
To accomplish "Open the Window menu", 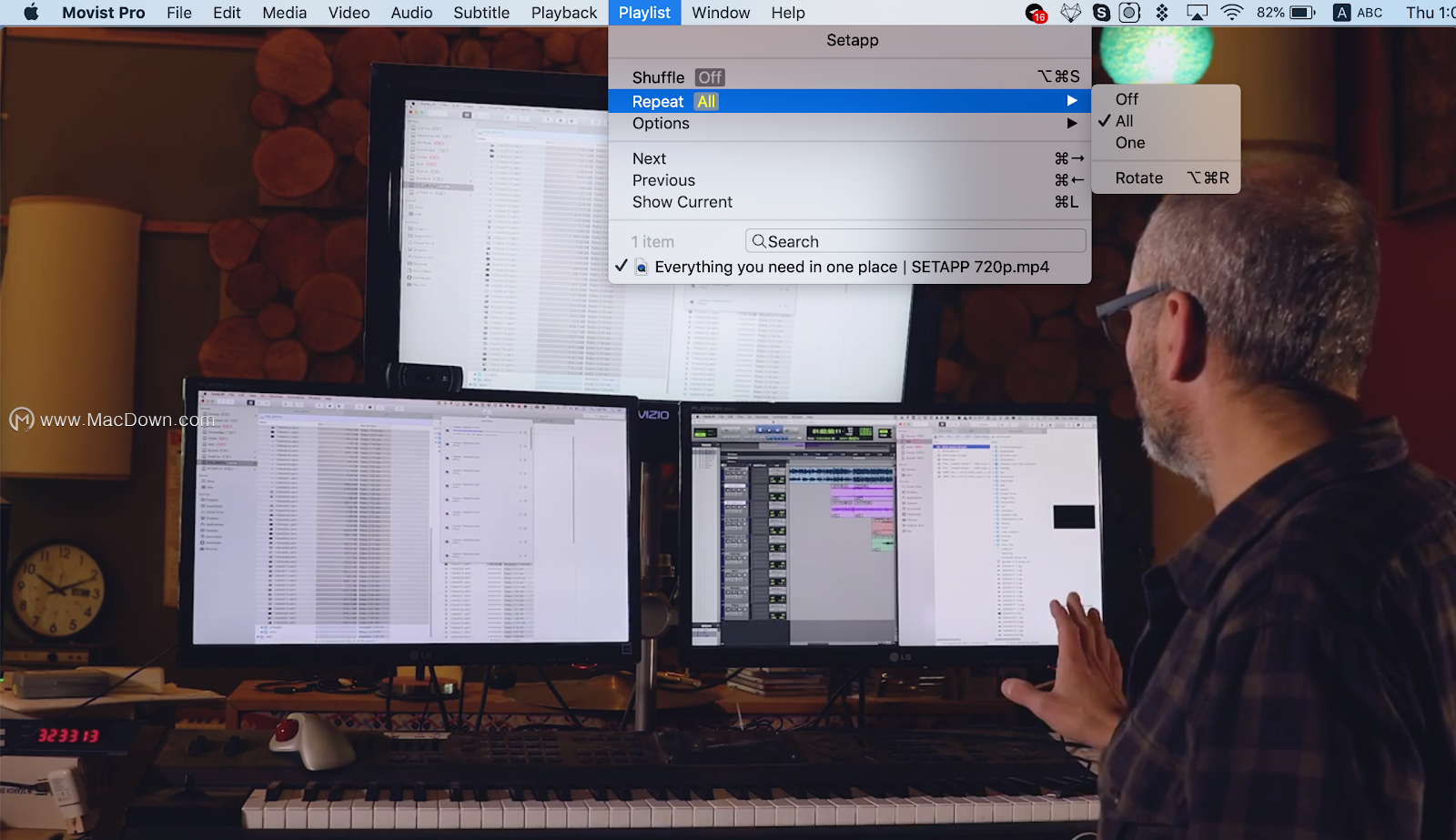I will [721, 13].
